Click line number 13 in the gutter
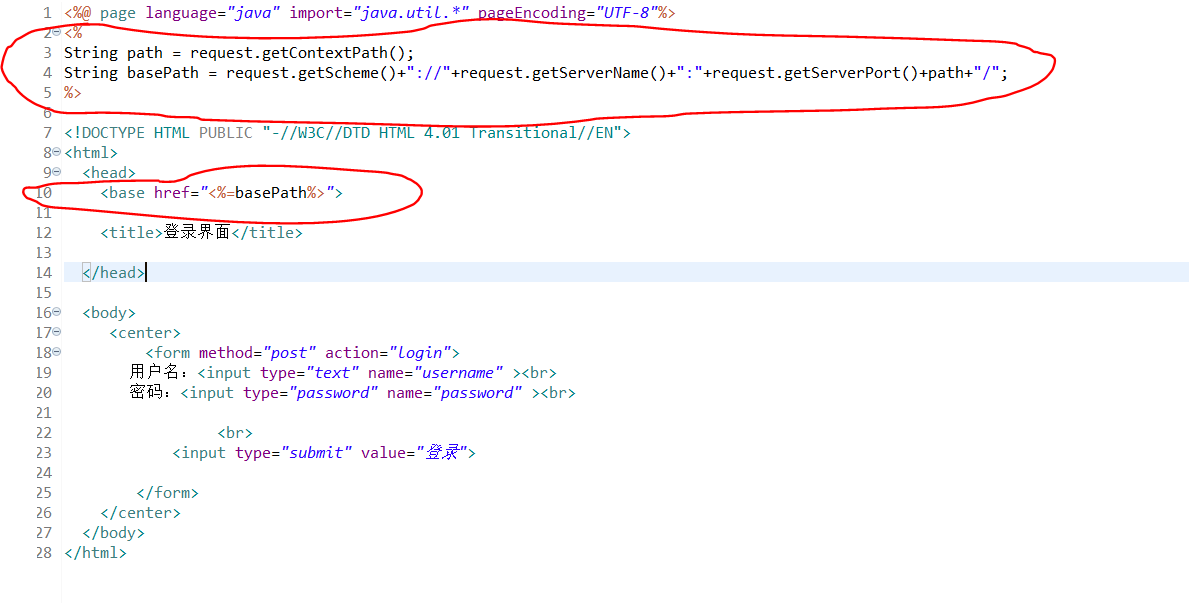Image resolution: width=1189 pixels, height=603 pixels. pyautogui.click(x=43, y=253)
